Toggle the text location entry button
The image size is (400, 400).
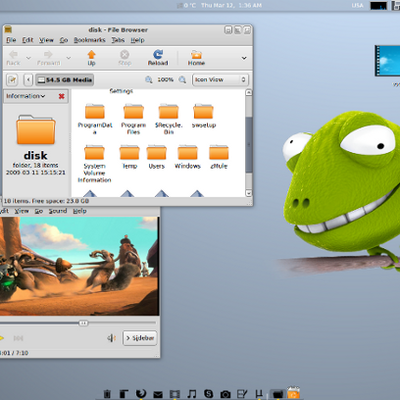[12, 80]
